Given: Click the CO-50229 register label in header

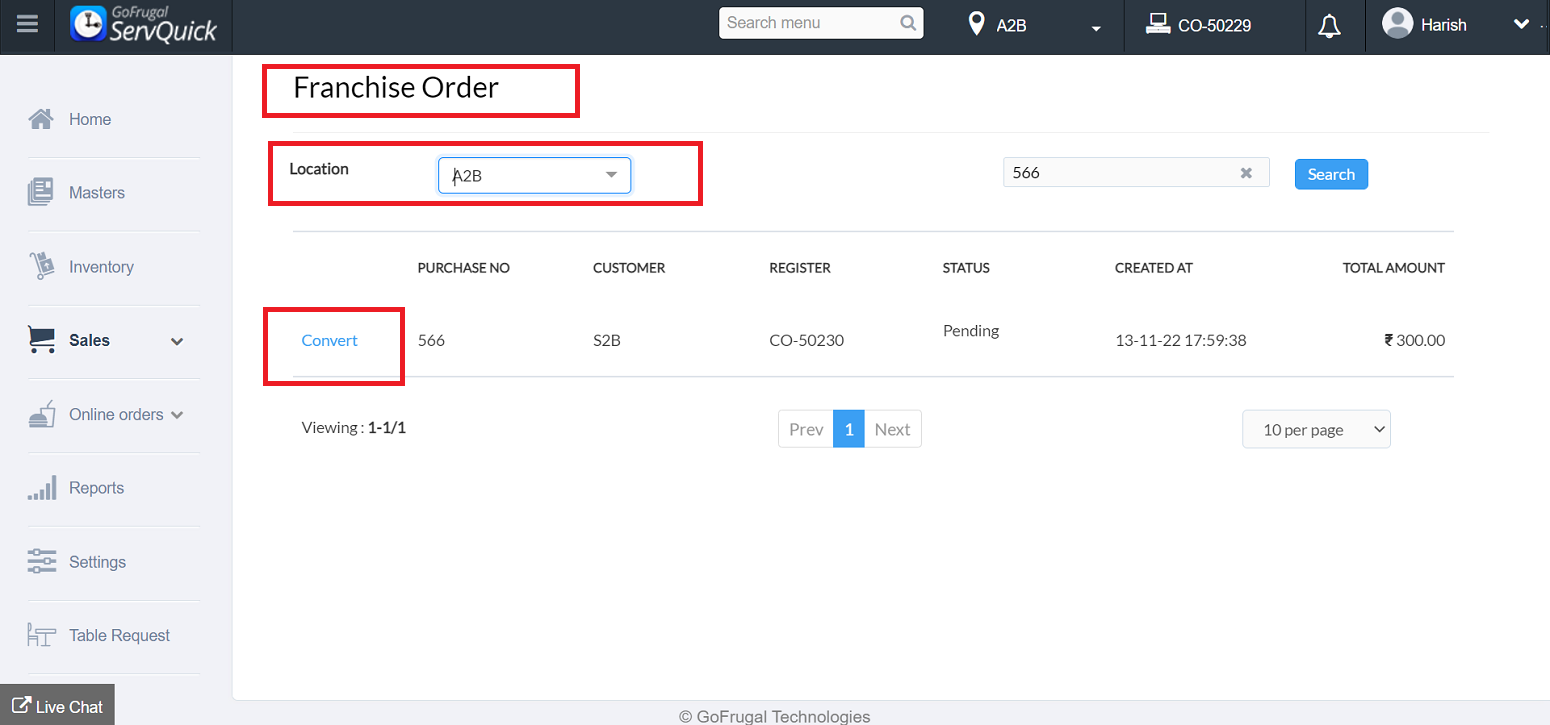Looking at the screenshot, I should click(x=1215, y=25).
